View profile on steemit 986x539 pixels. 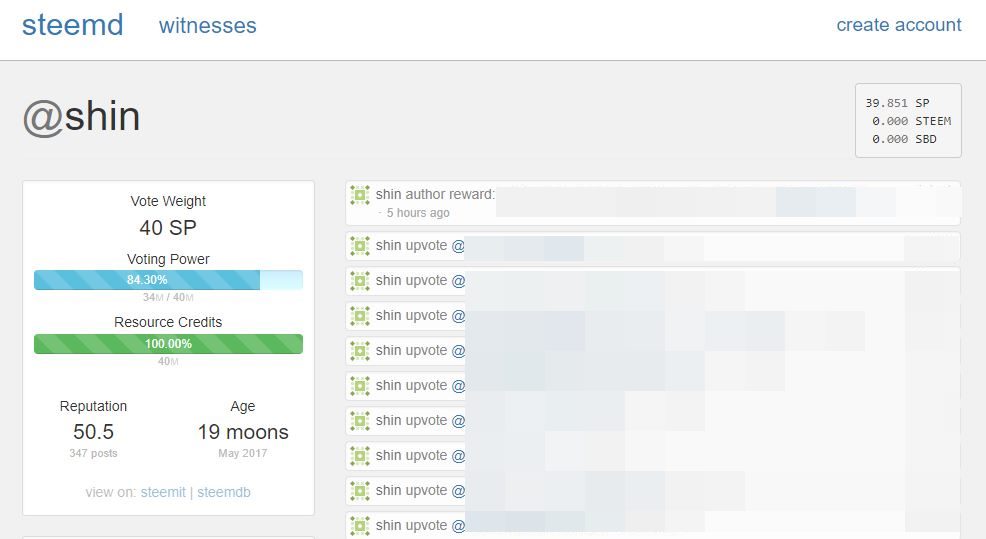163,492
